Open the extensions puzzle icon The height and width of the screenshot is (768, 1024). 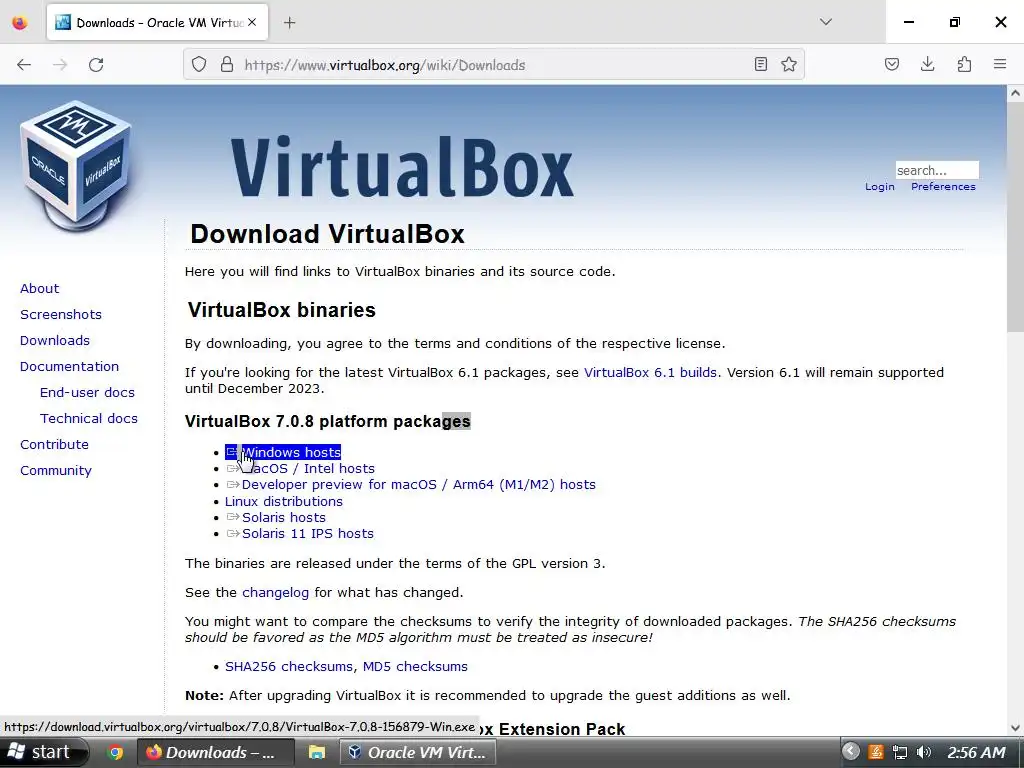pos(964,65)
